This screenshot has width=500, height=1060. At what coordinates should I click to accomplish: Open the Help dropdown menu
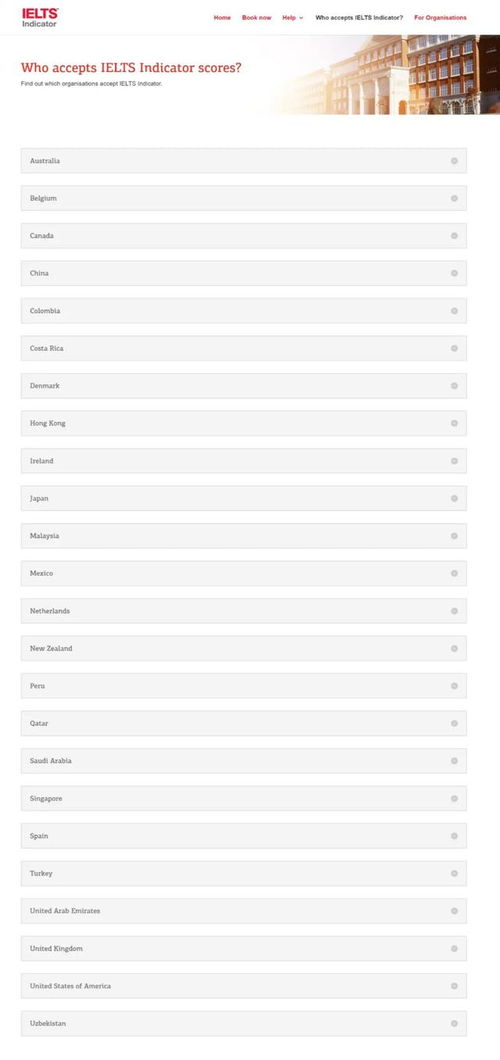(293, 18)
